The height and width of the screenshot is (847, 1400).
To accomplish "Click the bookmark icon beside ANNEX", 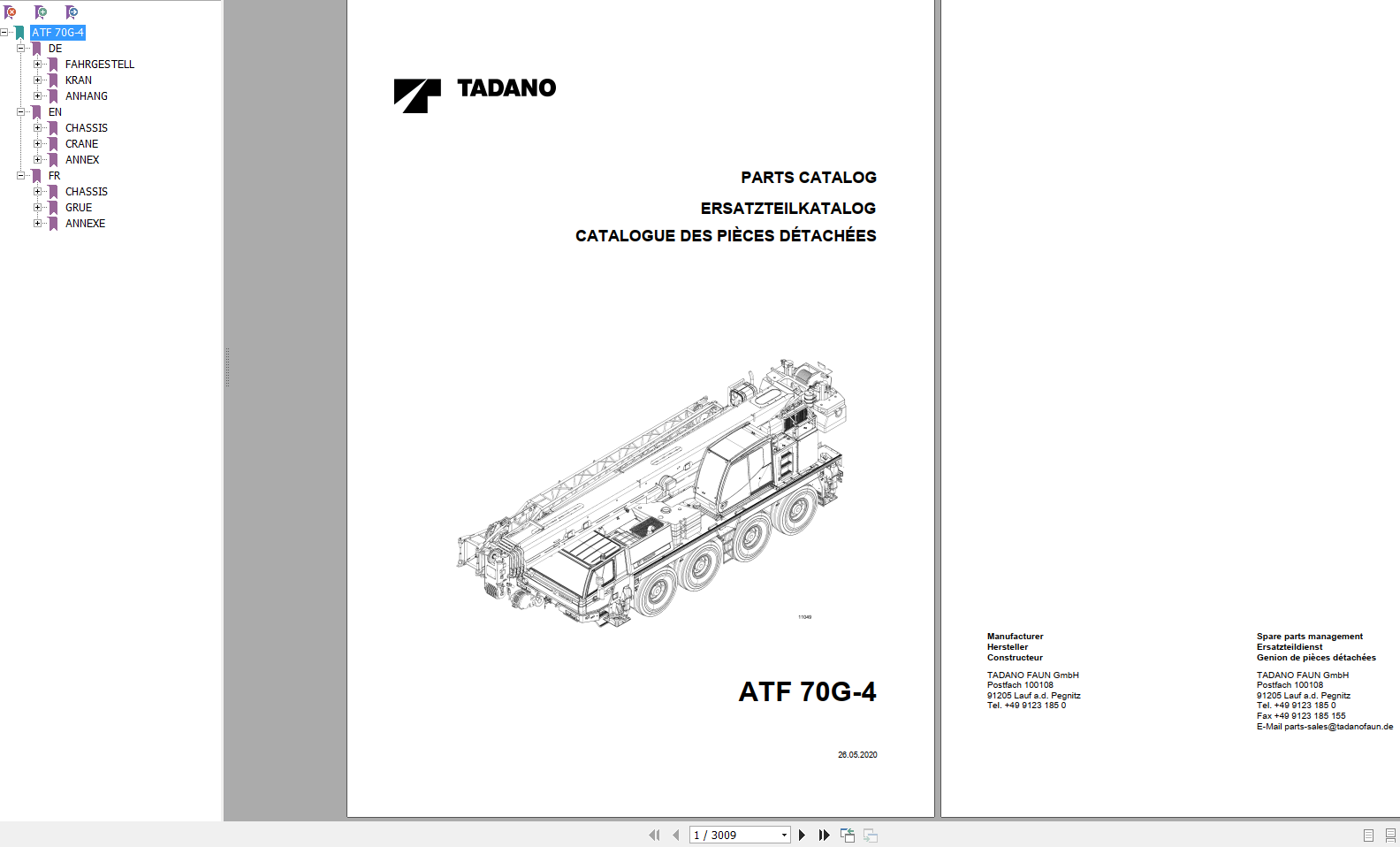I will click(54, 160).
